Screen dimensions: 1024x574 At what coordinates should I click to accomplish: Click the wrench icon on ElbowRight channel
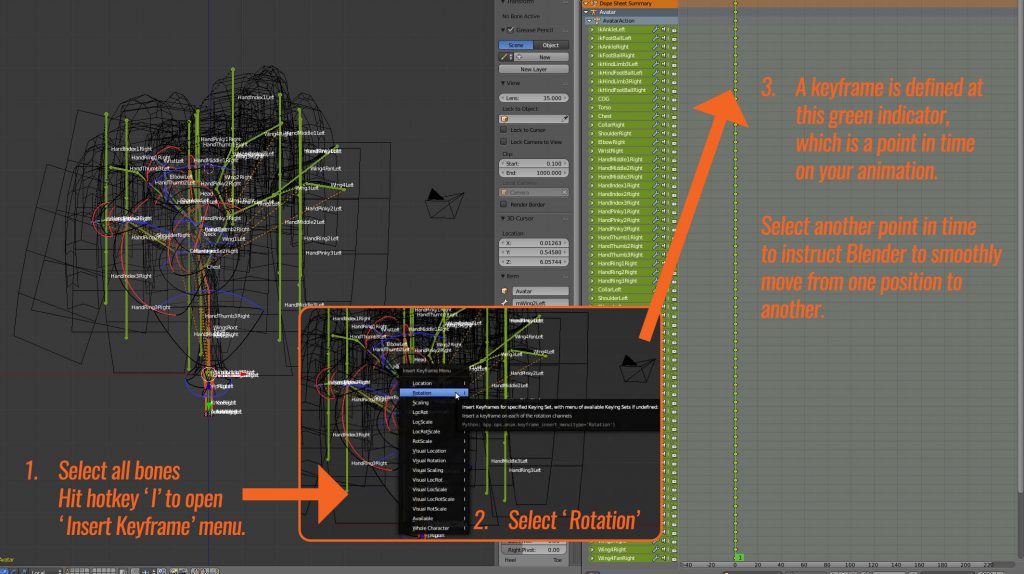coord(655,142)
